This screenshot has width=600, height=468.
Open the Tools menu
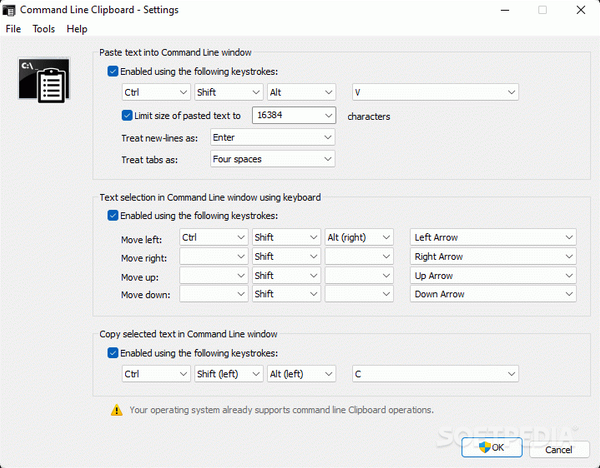click(x=44, y=29)
